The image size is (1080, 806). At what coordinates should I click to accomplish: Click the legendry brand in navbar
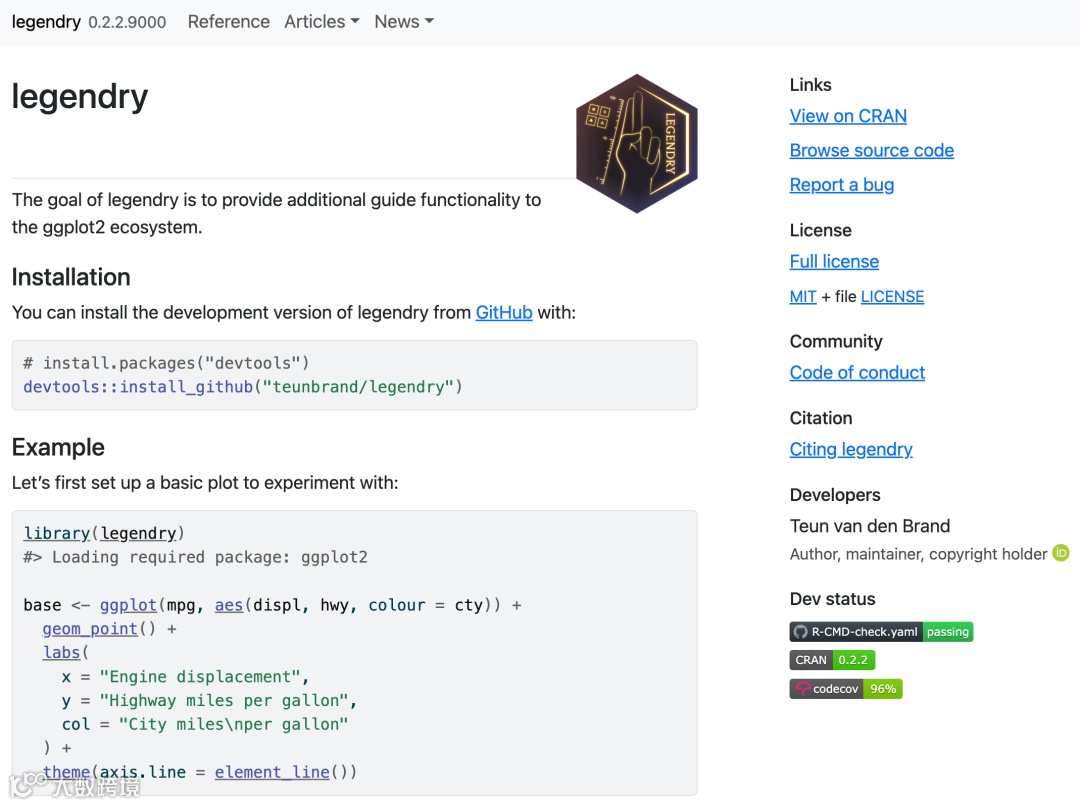(46, 22)
